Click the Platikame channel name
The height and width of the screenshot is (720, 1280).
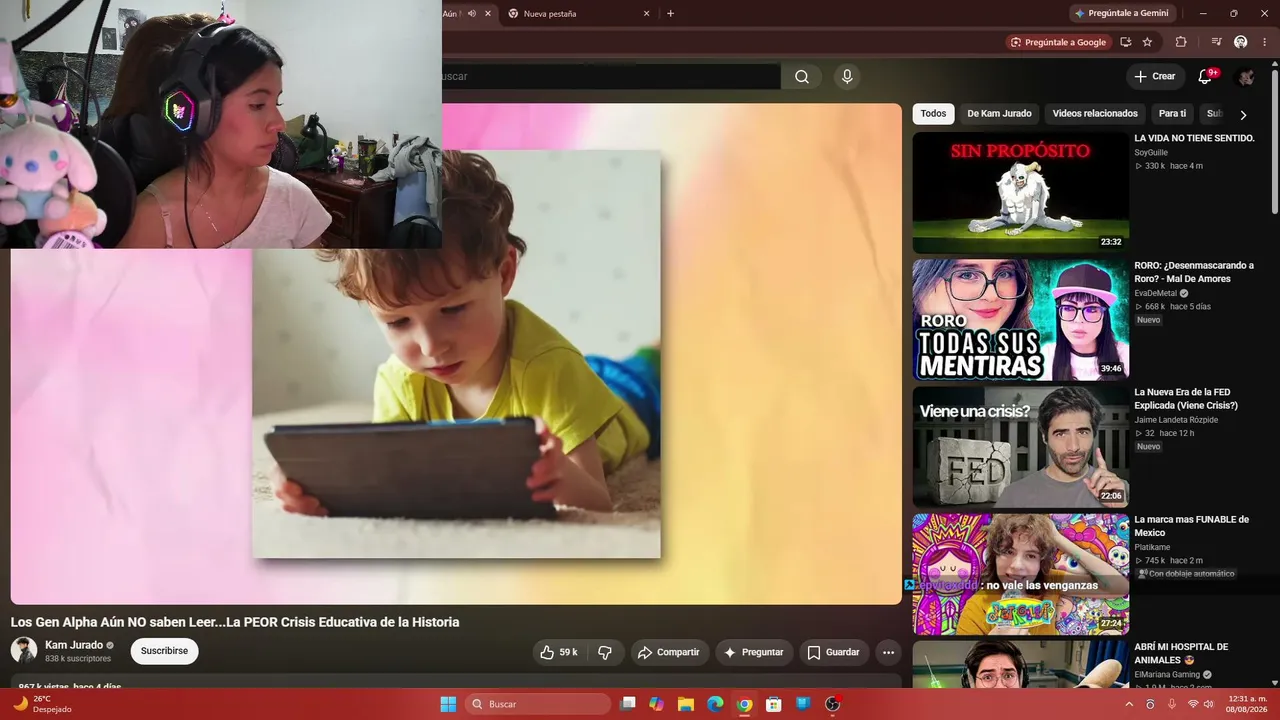coord(1152,547)
